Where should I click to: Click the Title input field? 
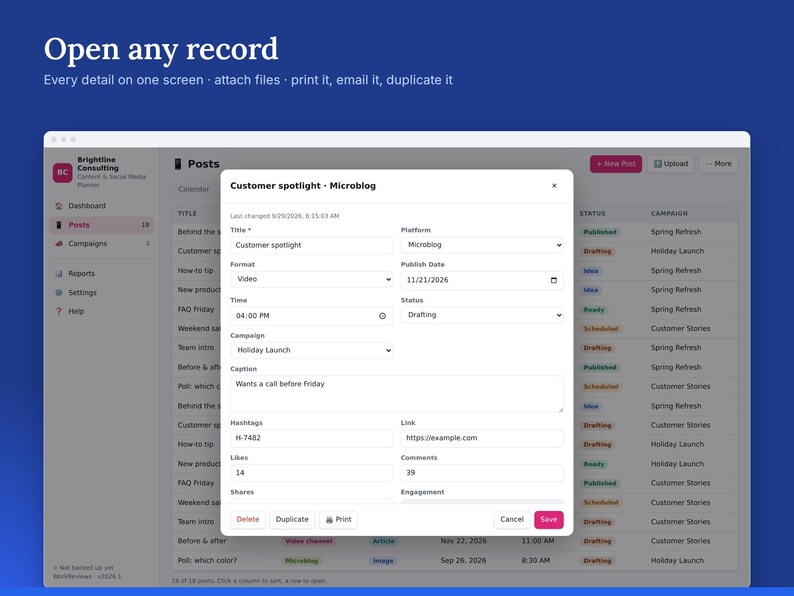click(311, 245)
